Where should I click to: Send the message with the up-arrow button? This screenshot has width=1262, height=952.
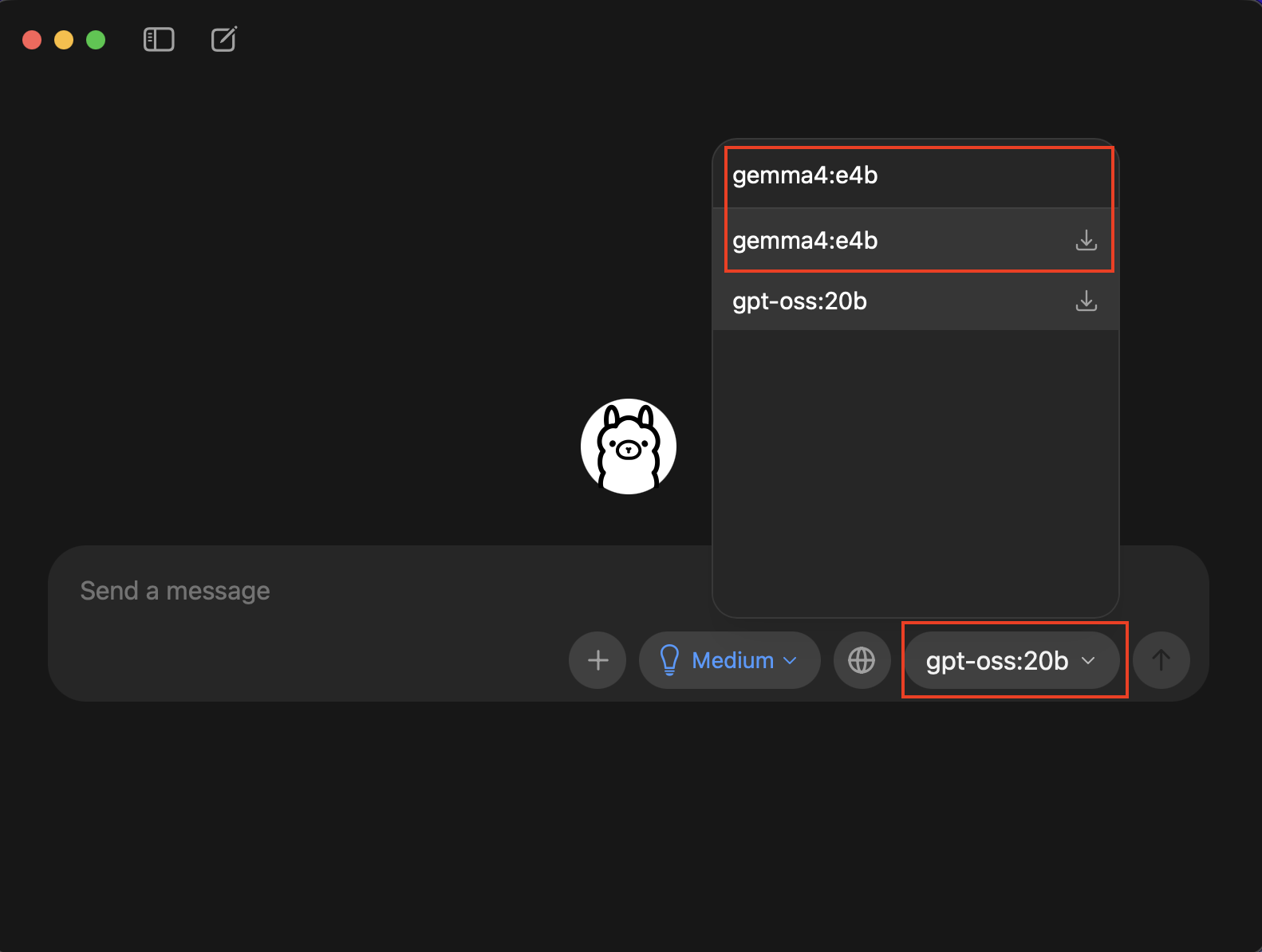pyautogui.click(x=1161, y=660)
